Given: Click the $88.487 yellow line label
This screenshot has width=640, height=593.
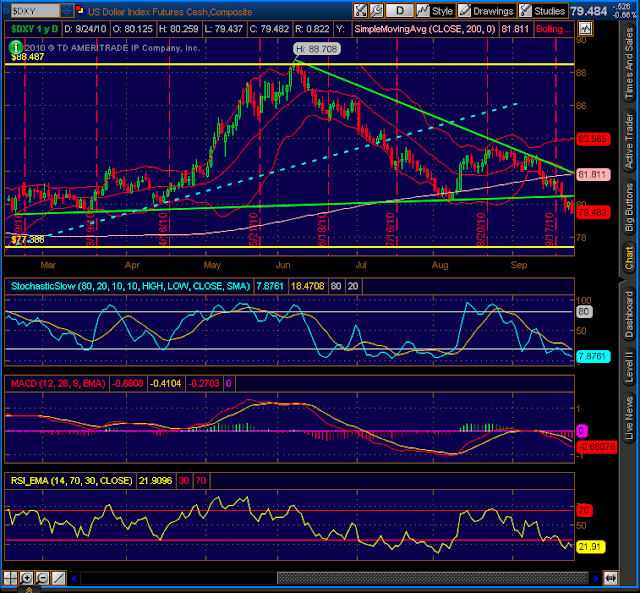Looking at the screenshot, I should pos(28,57).
